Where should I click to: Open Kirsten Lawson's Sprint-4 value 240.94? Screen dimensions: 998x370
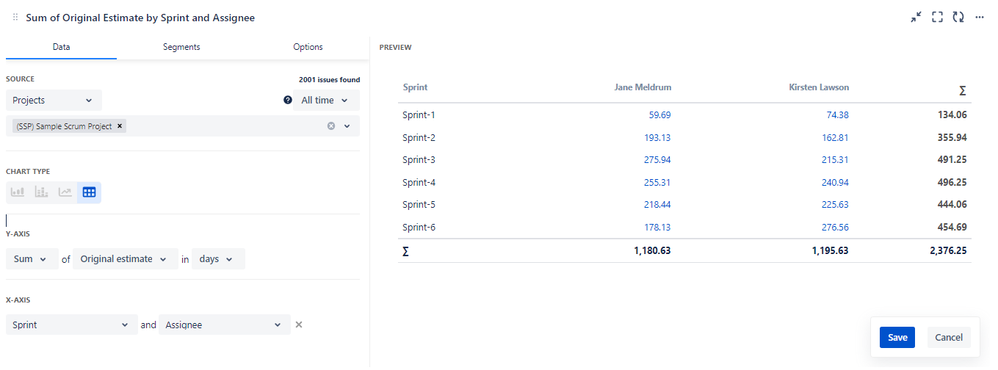(835, 182)
